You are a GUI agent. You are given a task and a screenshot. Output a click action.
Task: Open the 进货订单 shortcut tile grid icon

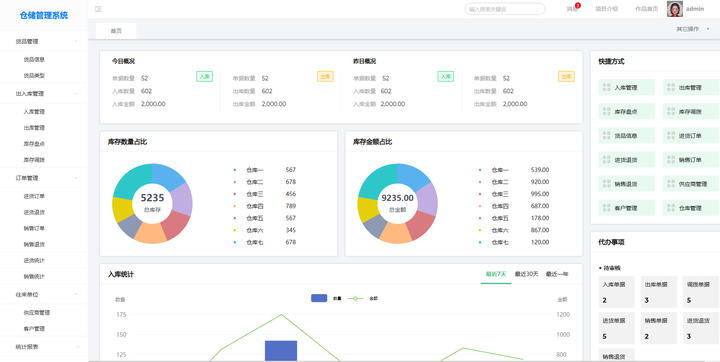pos(671,136)
